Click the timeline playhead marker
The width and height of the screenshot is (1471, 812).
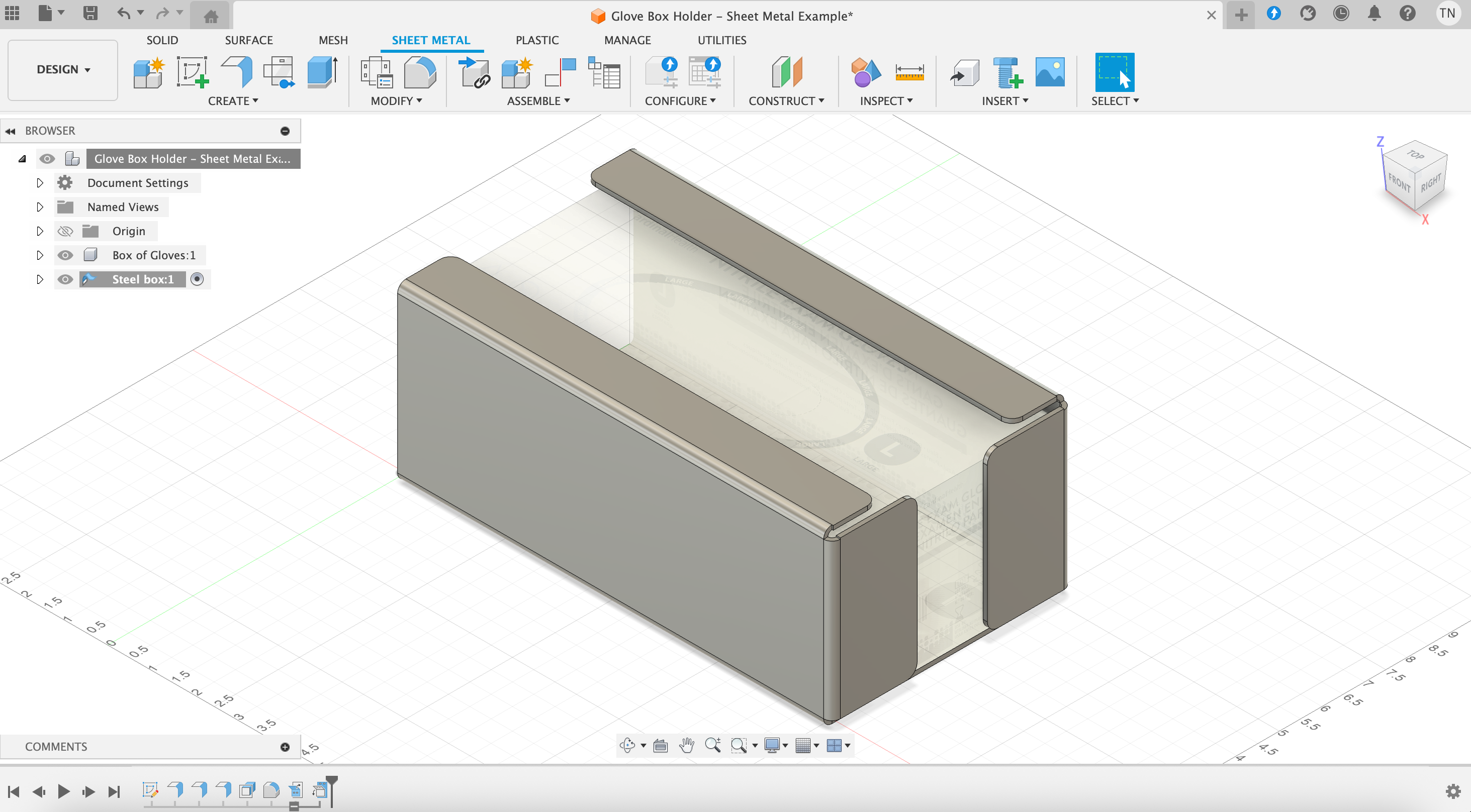click(332, 780)
